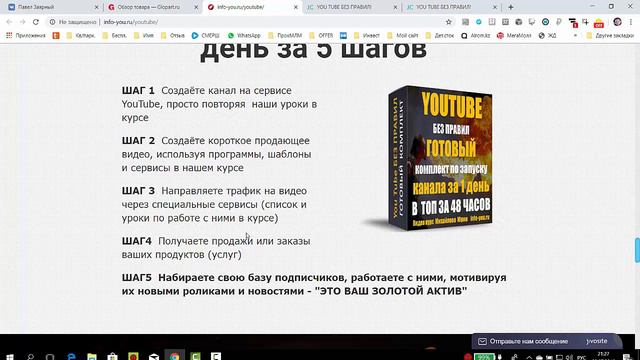Click the YOUTUBE БЕЗ ПРАВИЛ product box image
This screenshot has width=640, height=360.
point(440,158)
